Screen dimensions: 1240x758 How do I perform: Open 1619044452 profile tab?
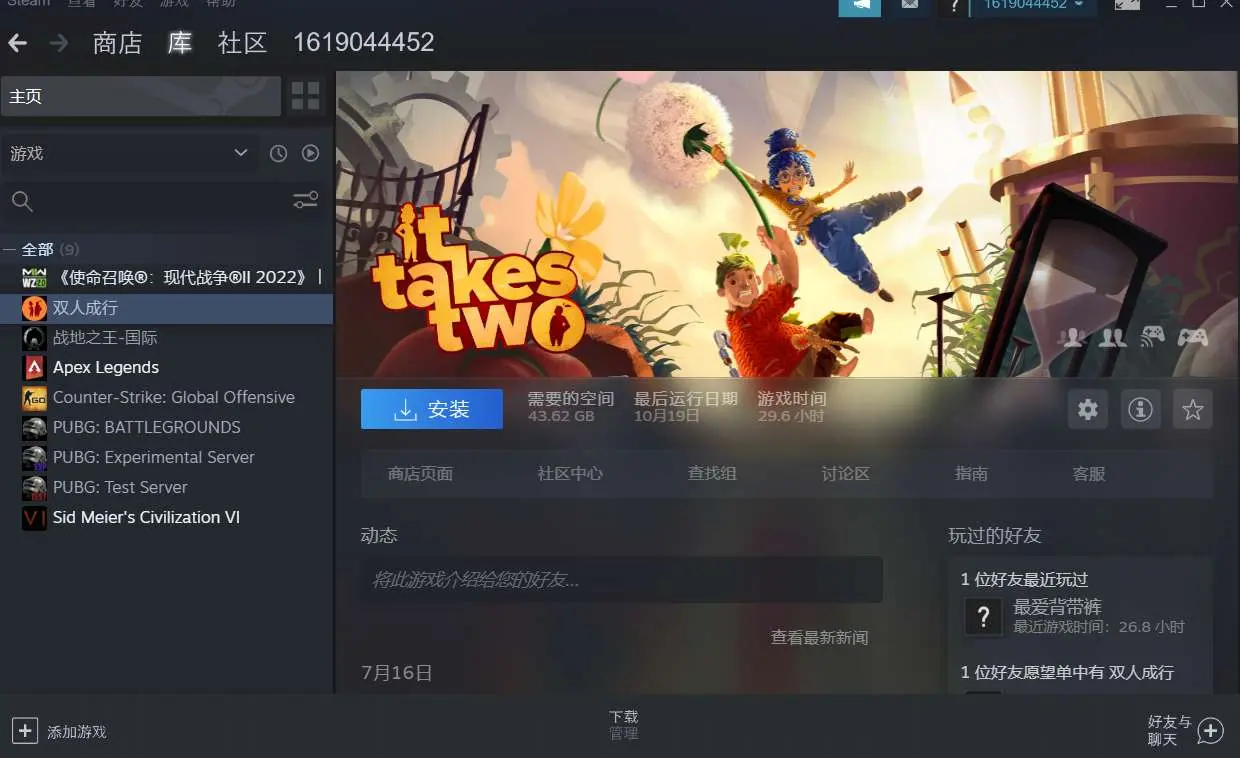pos(363,43)
